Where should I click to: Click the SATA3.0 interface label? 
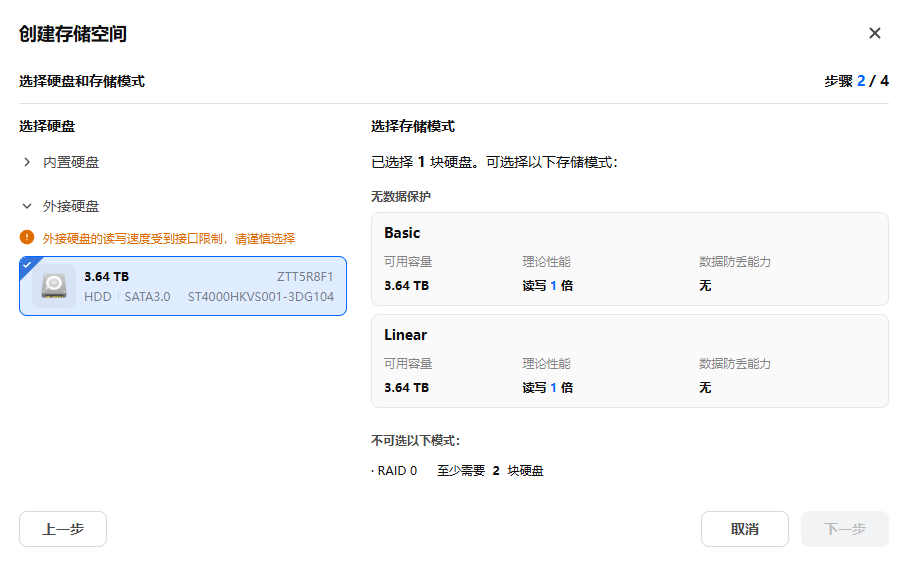click(x=147, y=297)
